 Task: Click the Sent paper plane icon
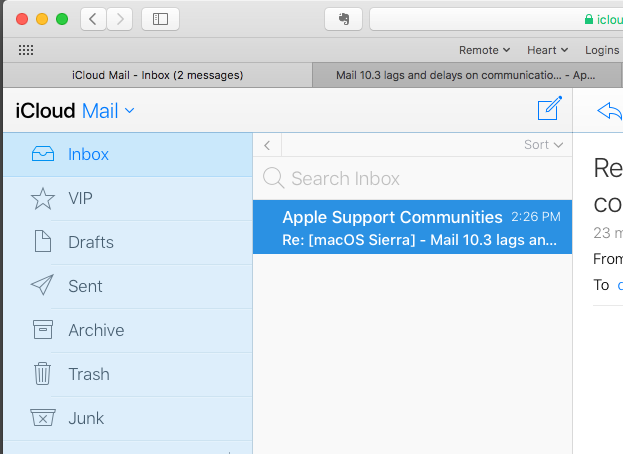42,285
